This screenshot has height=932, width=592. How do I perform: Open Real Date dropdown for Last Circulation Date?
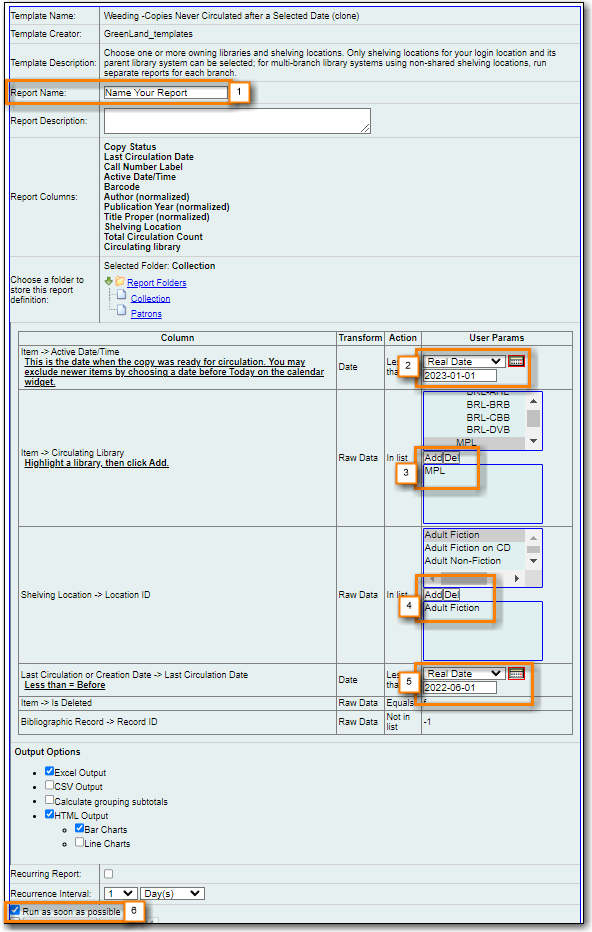464,673
